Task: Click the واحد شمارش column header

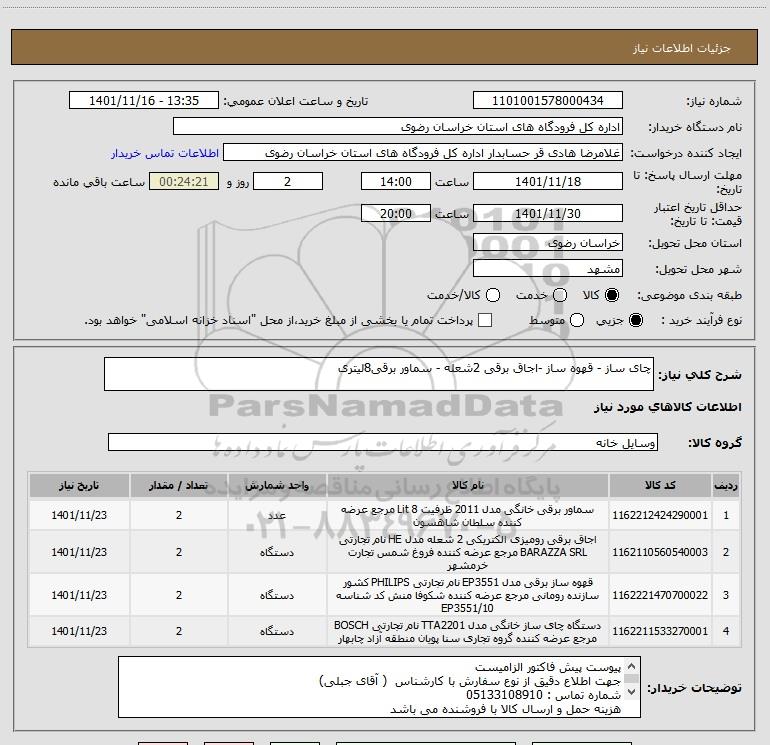Action: 277,485
